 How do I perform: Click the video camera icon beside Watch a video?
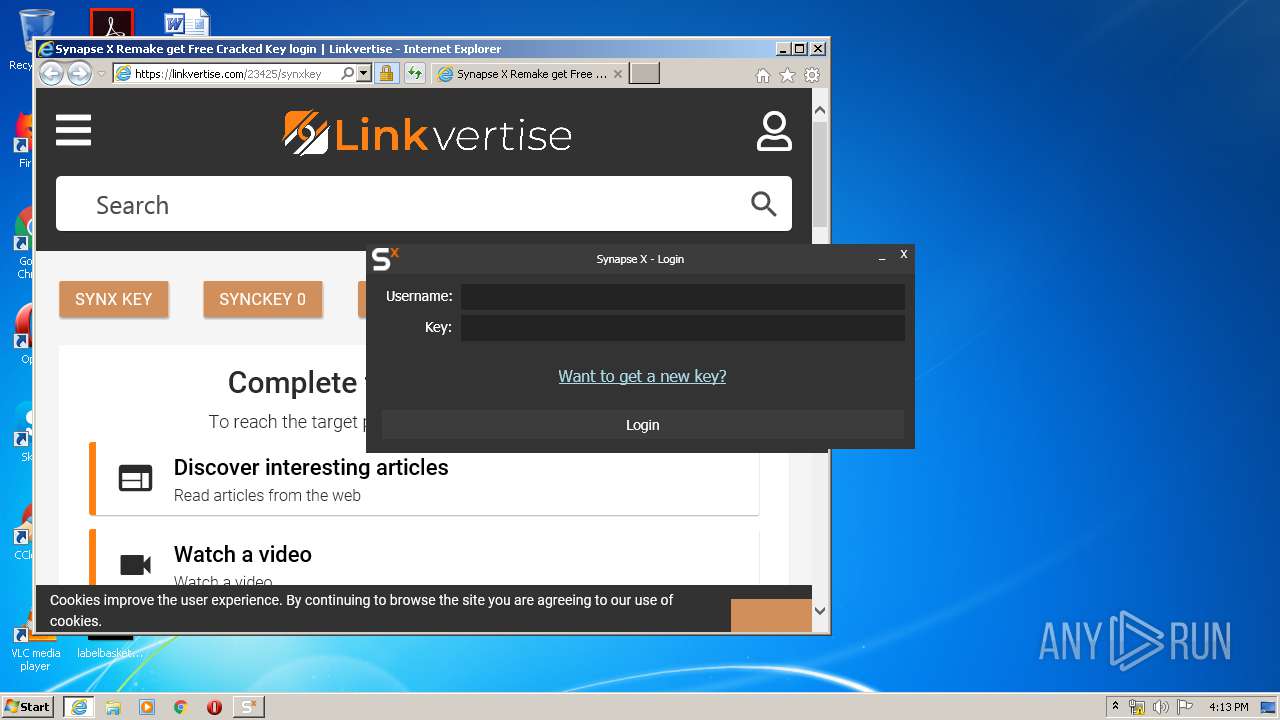point(135,565)
